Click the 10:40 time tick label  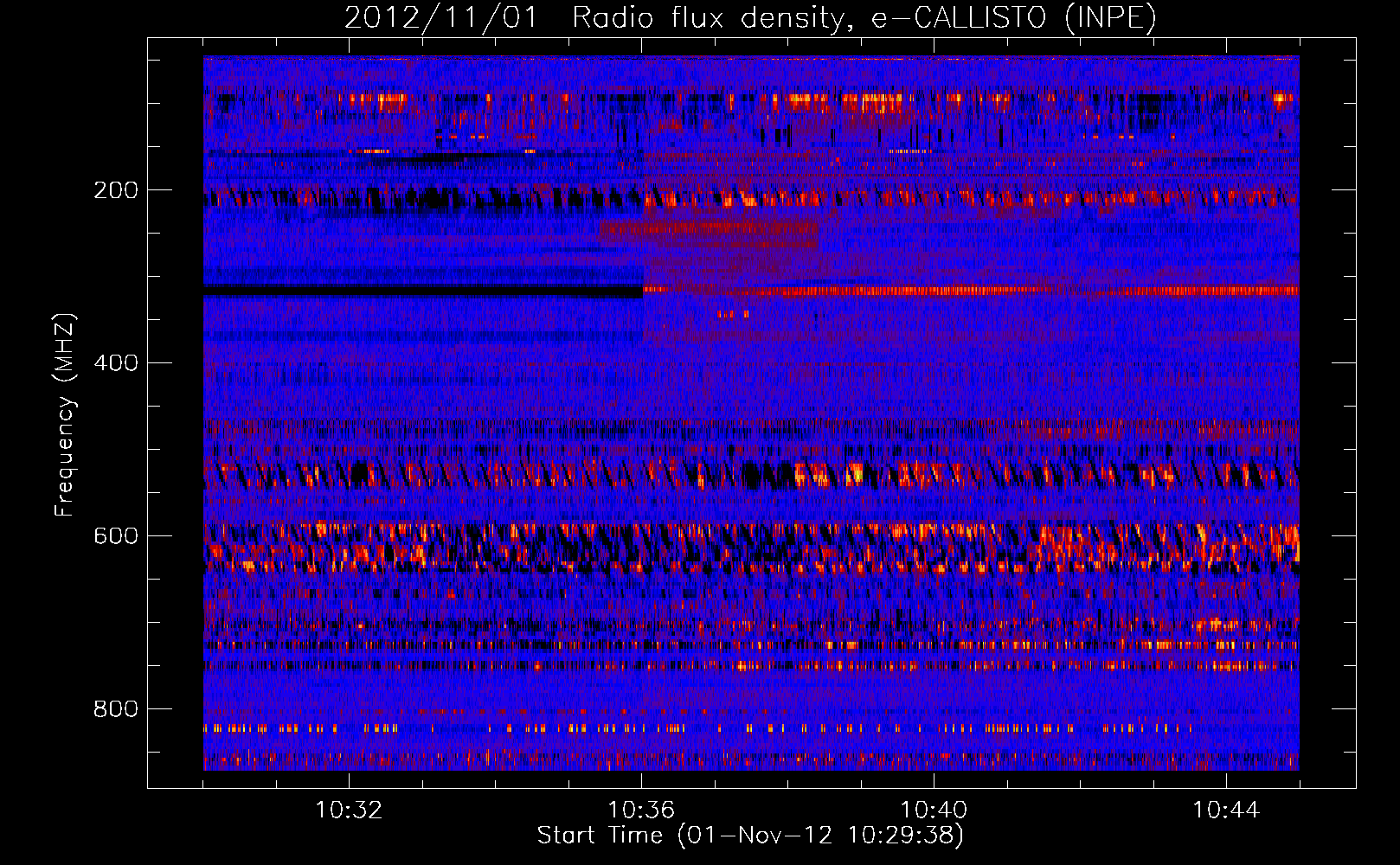coord(934,811)
